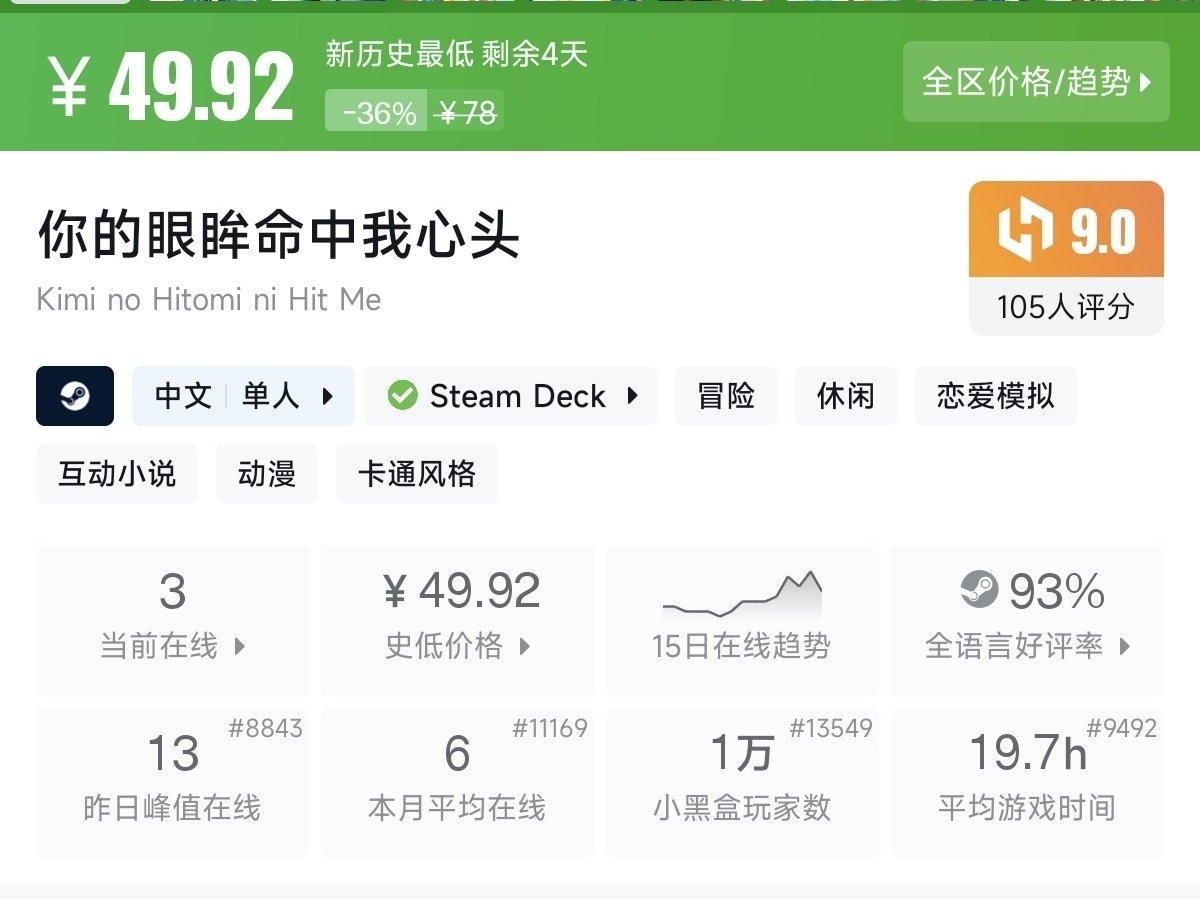Expand the Steam Deck compatibility arrow

click(632, 396)
